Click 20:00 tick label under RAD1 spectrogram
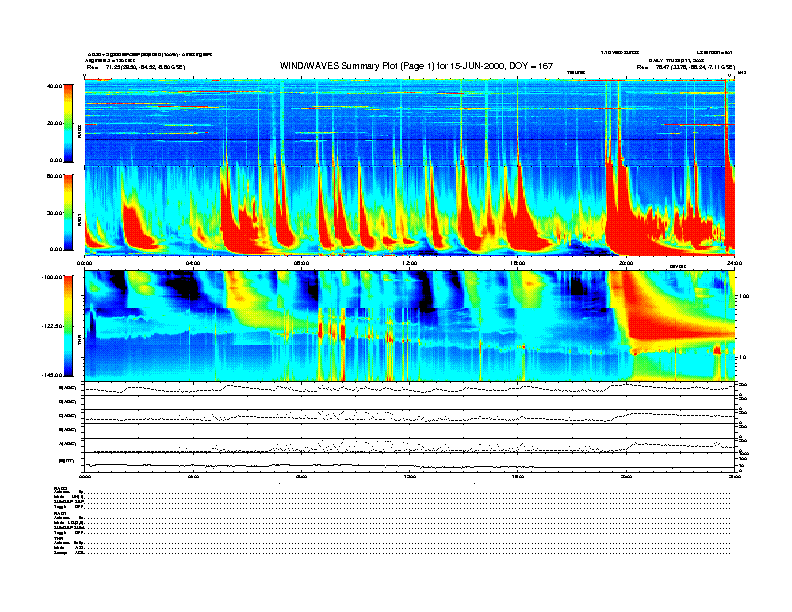The height and width of the screenshot is (612, 792). coord(626,263)
